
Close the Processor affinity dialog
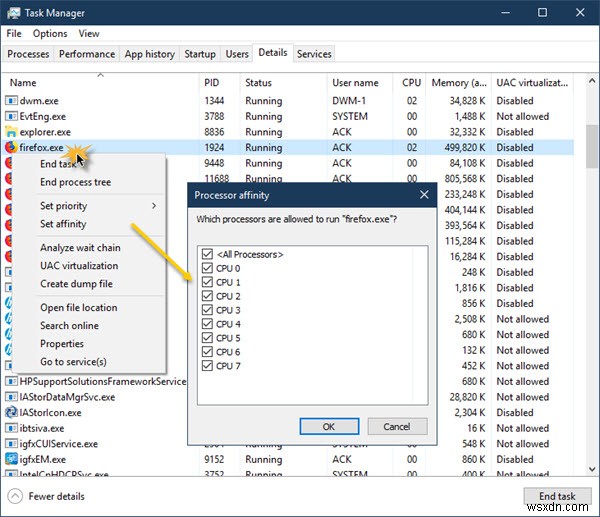[x=424, y=194]
